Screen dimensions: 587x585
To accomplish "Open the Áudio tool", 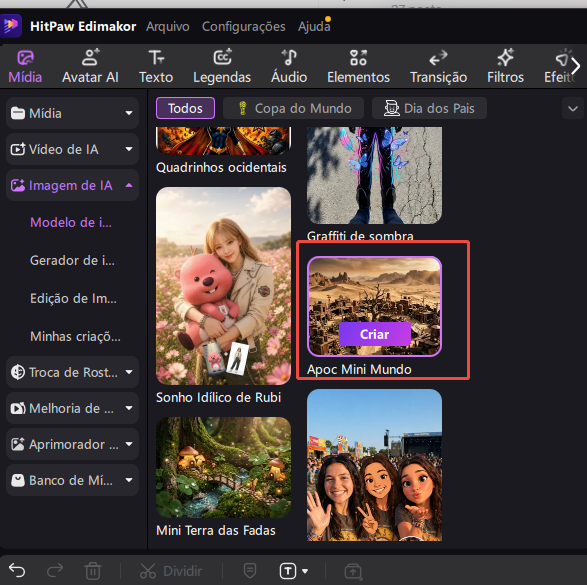I will (289, 67).
